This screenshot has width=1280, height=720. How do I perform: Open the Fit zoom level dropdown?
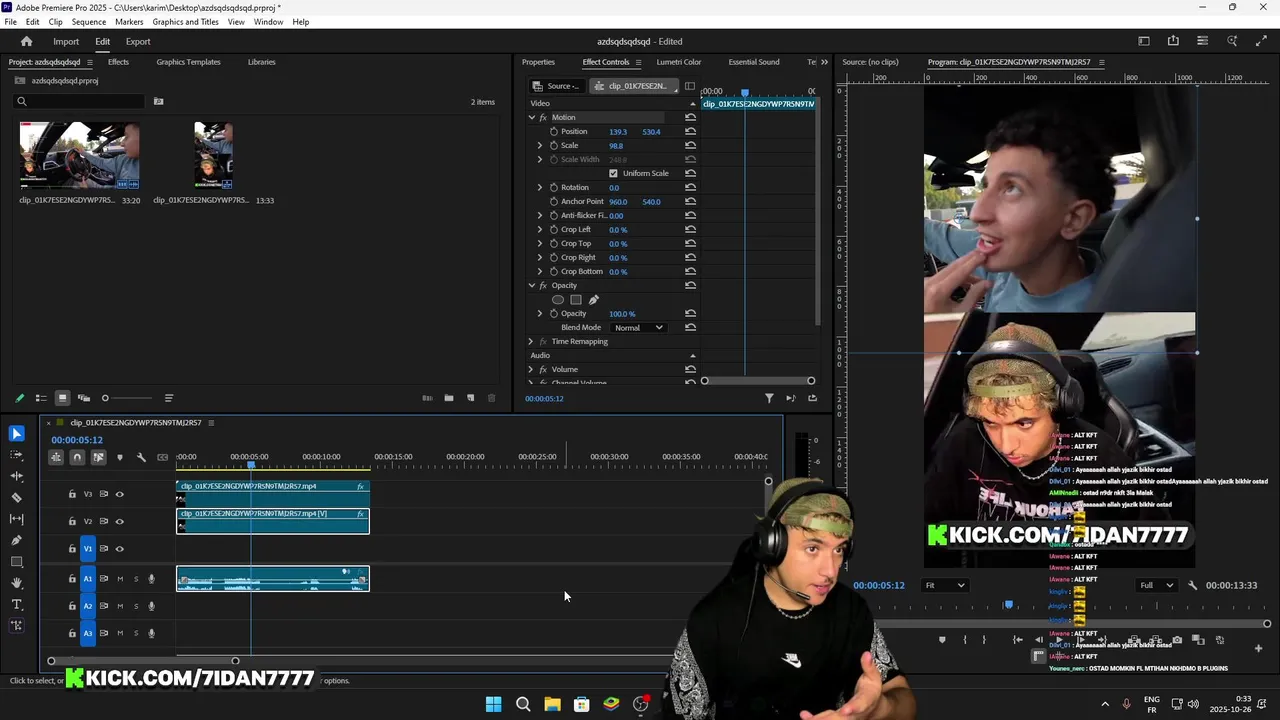click(945, 585)
